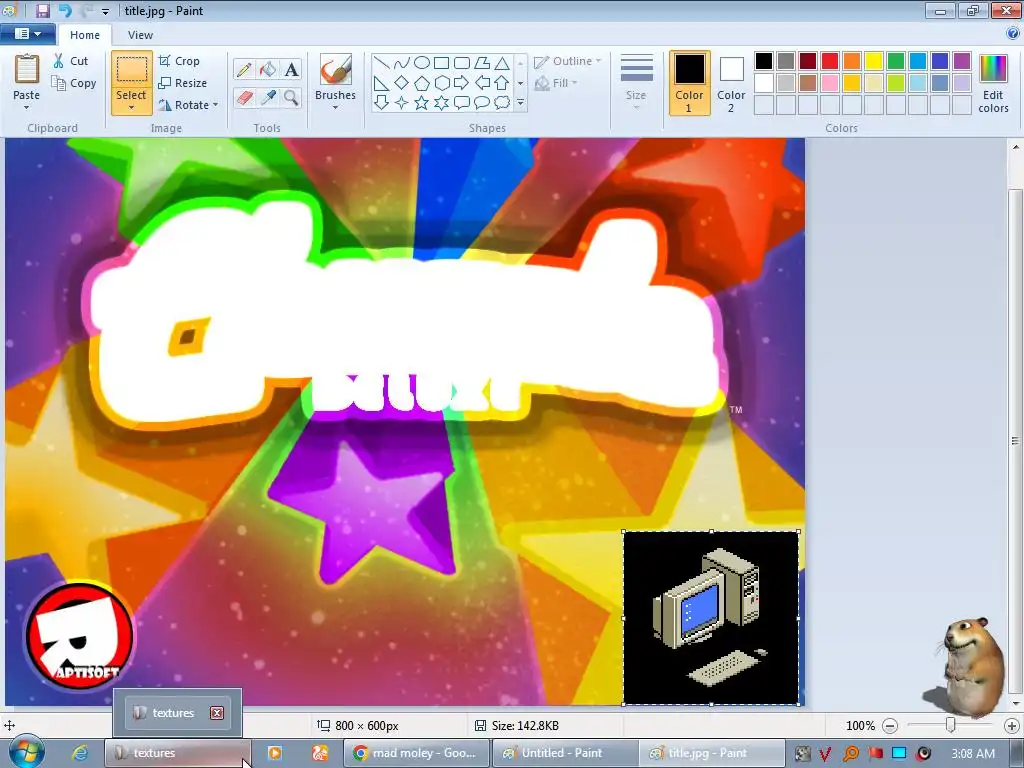Pick the Line shape
1024x768 pixels.
(381, 63)
